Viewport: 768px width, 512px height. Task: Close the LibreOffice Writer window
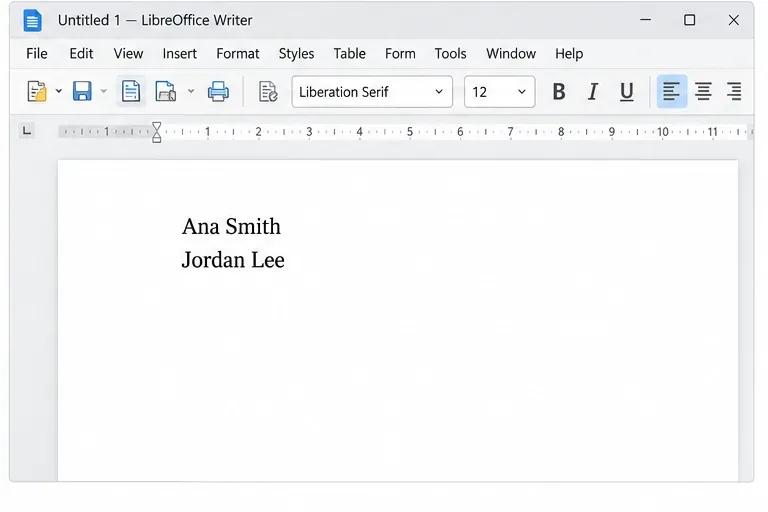tap(733, 20)
